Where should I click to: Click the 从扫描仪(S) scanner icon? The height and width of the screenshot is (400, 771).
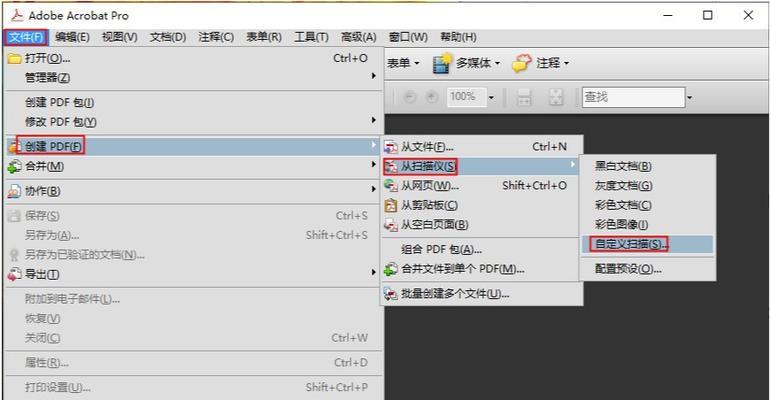(391, 166)
